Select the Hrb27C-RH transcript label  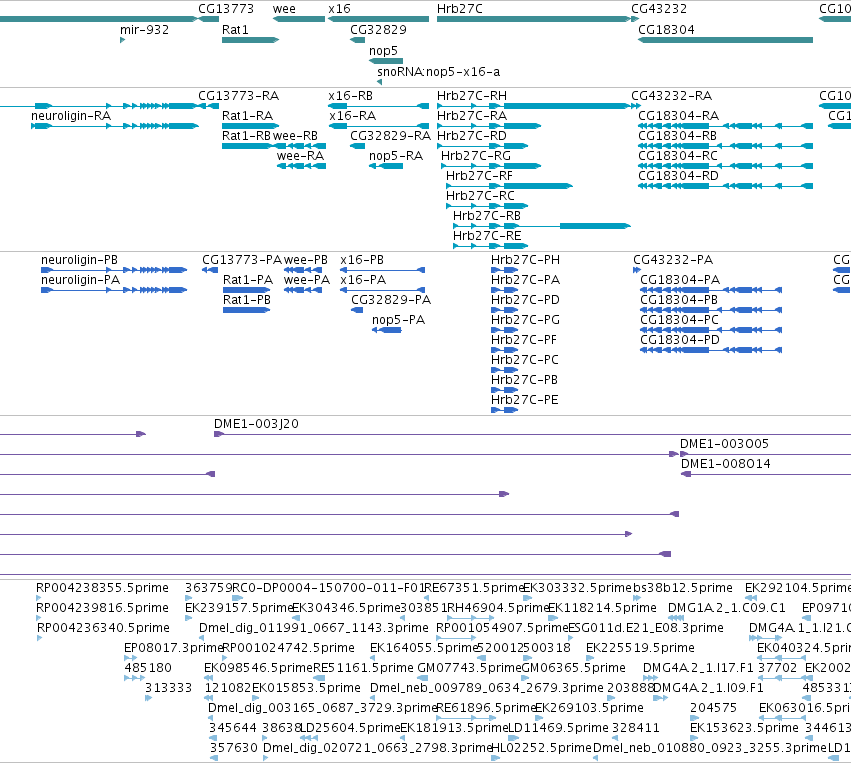coord(472,96)
